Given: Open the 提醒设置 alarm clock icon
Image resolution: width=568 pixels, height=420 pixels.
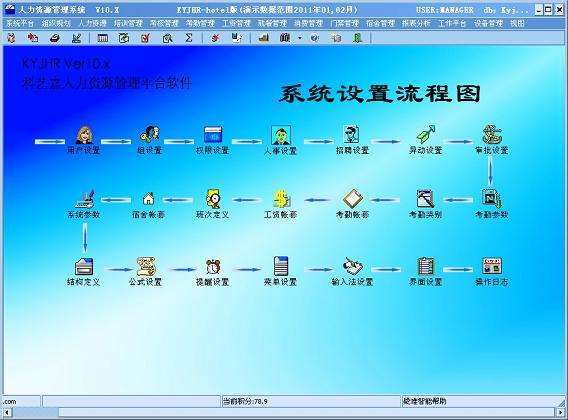Looking at the screenshot, I should tap(213, 267).
